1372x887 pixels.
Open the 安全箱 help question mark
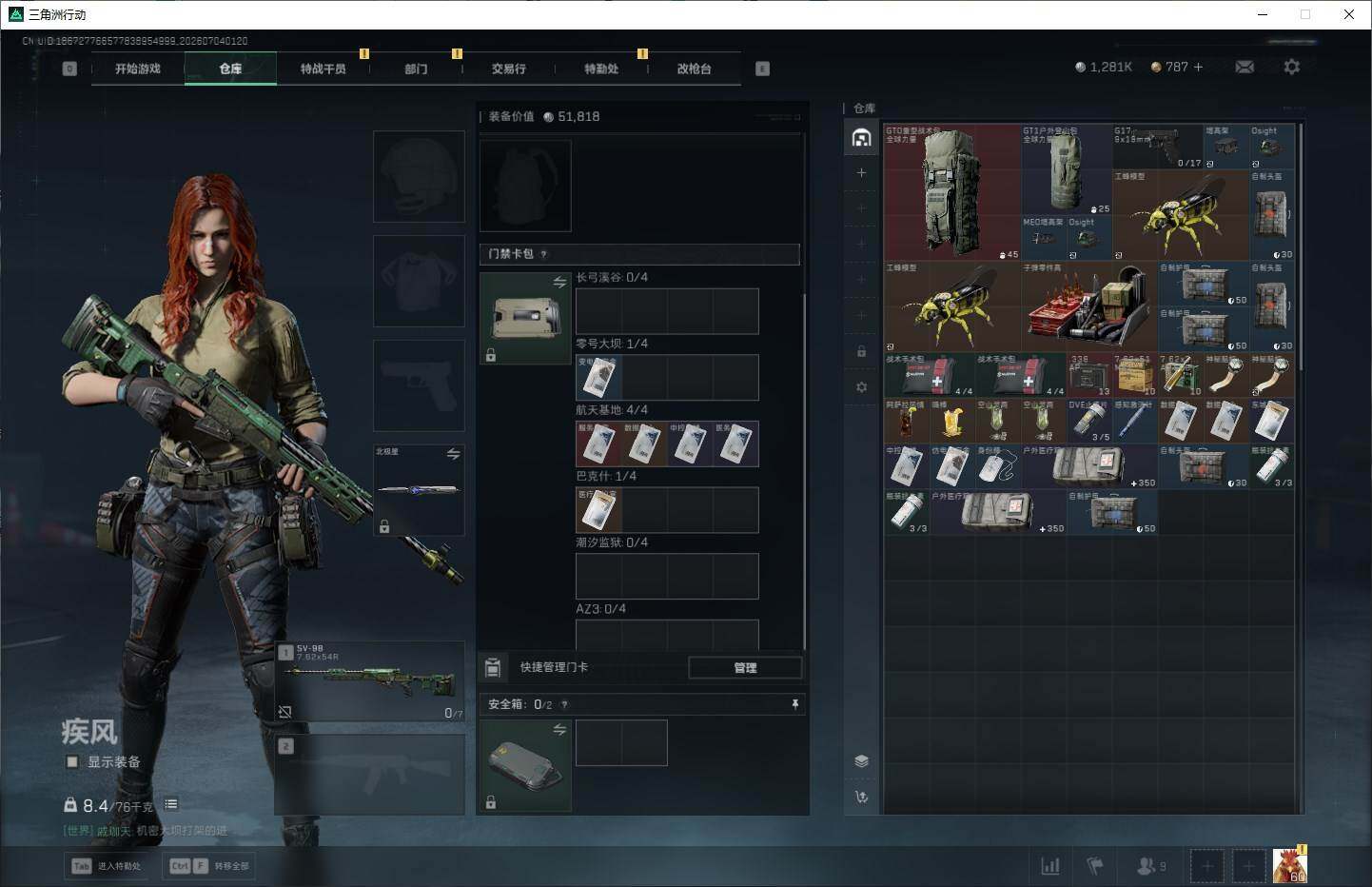point(564,705)
